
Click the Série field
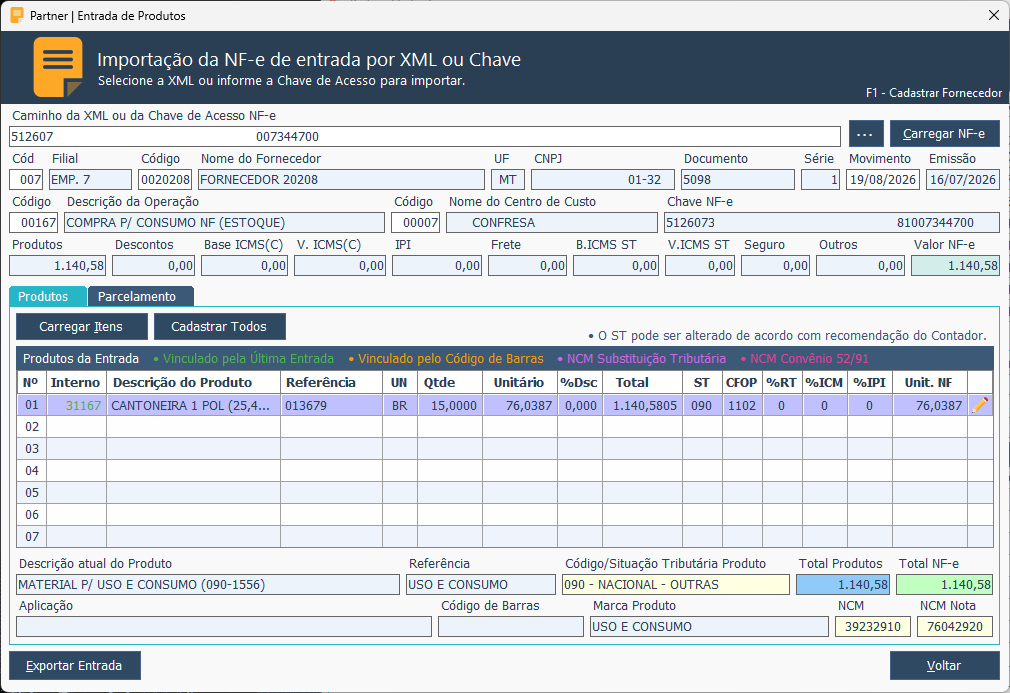point(820,180)
